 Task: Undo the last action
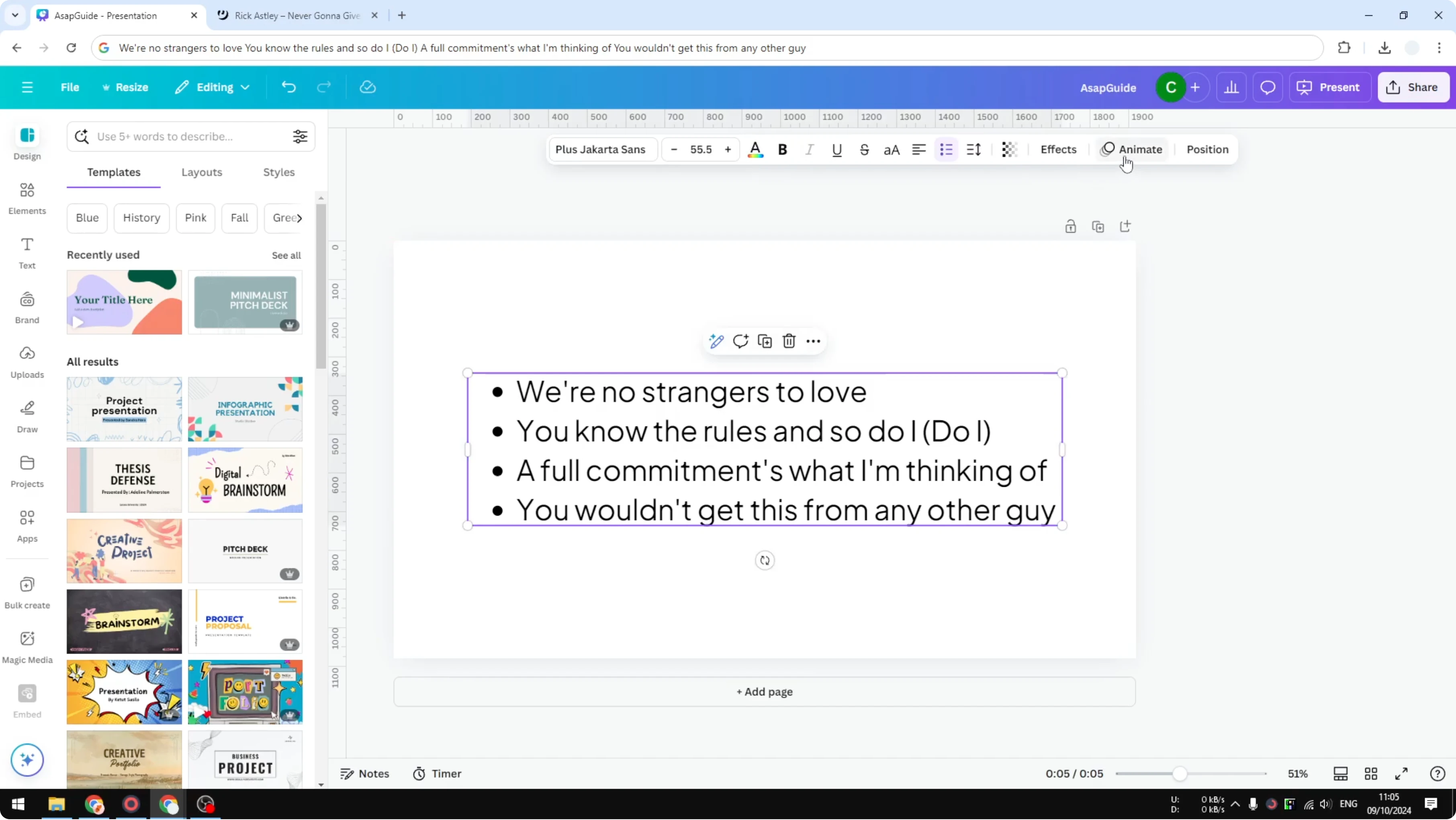pos(289,87)
